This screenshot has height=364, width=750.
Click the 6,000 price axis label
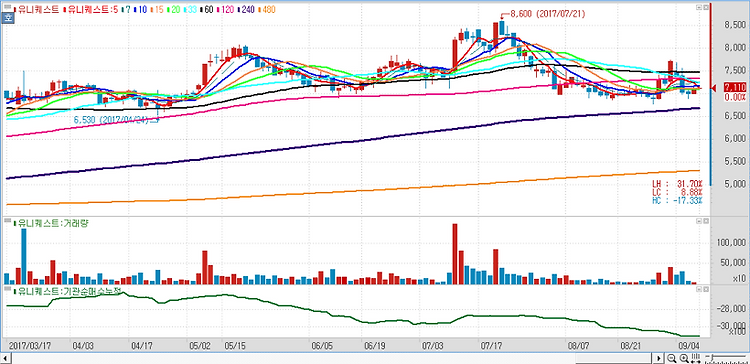(x=735, y=139)
